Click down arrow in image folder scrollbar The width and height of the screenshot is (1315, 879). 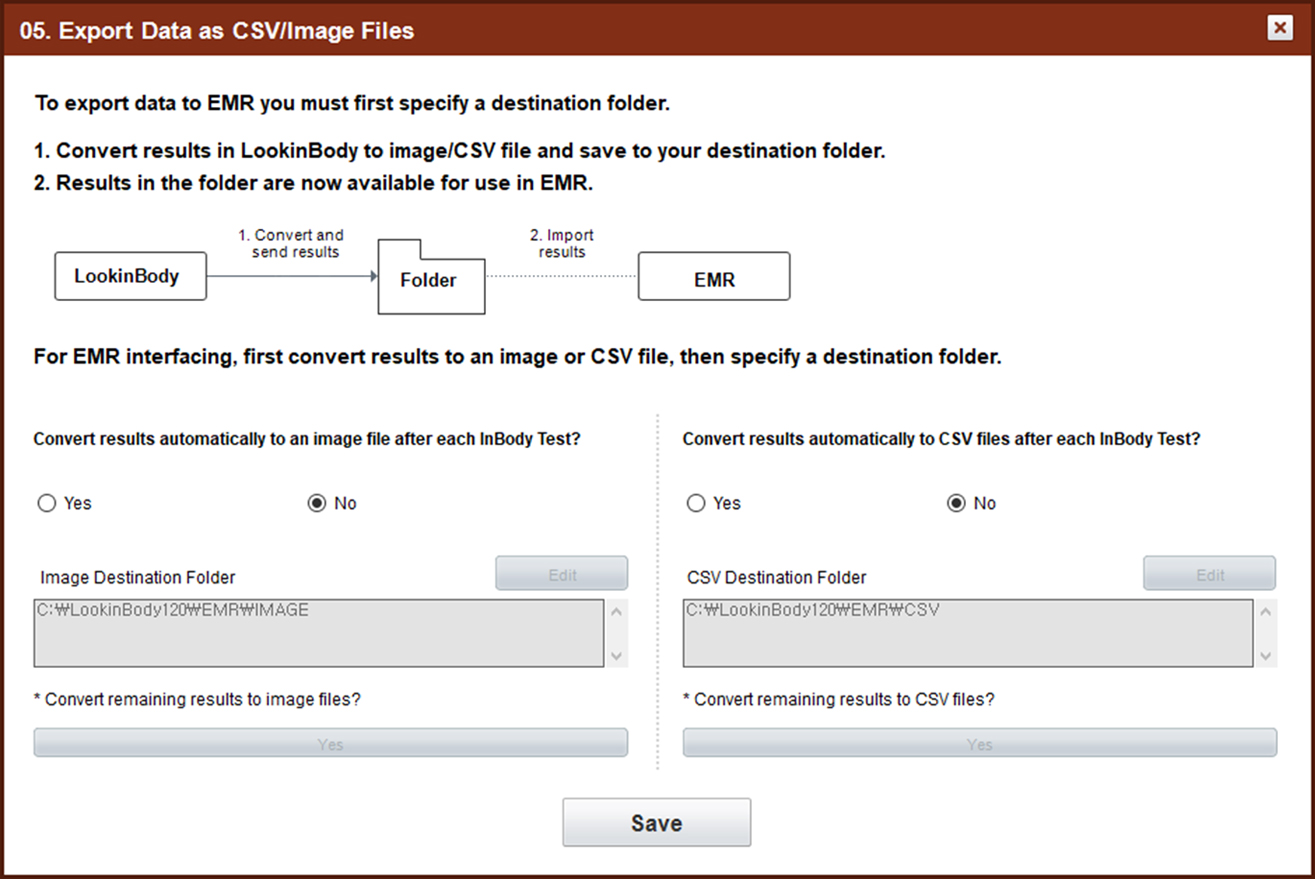pyautogui.click(x=617, y=656)
